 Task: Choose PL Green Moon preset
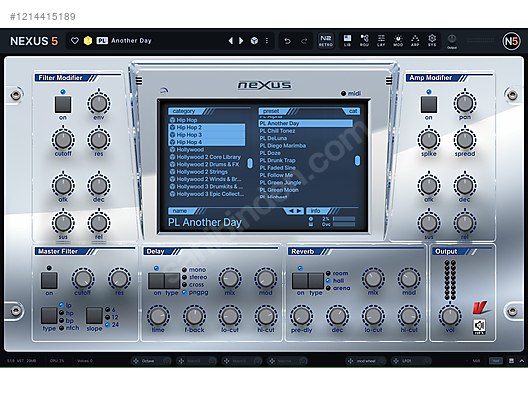(306, 190)
